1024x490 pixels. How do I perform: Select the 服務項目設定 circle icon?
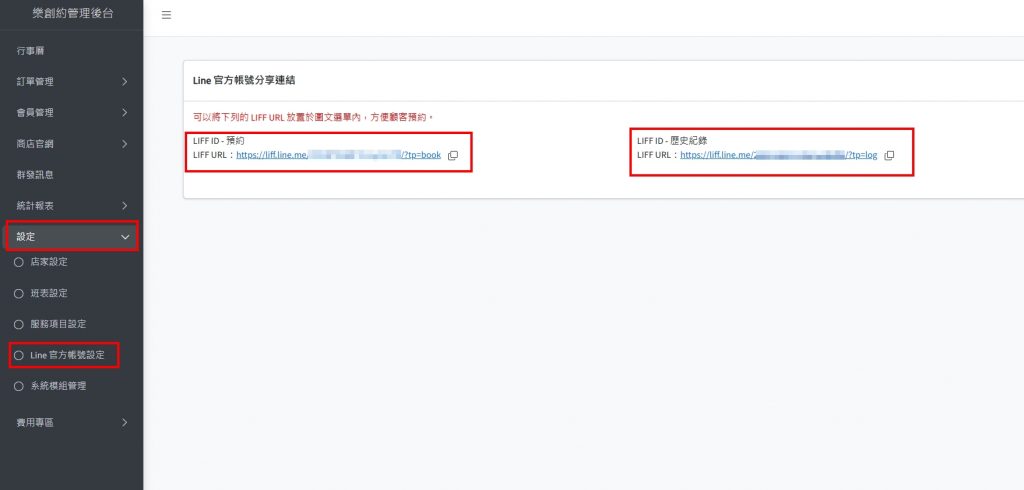(x=18, y=324)
